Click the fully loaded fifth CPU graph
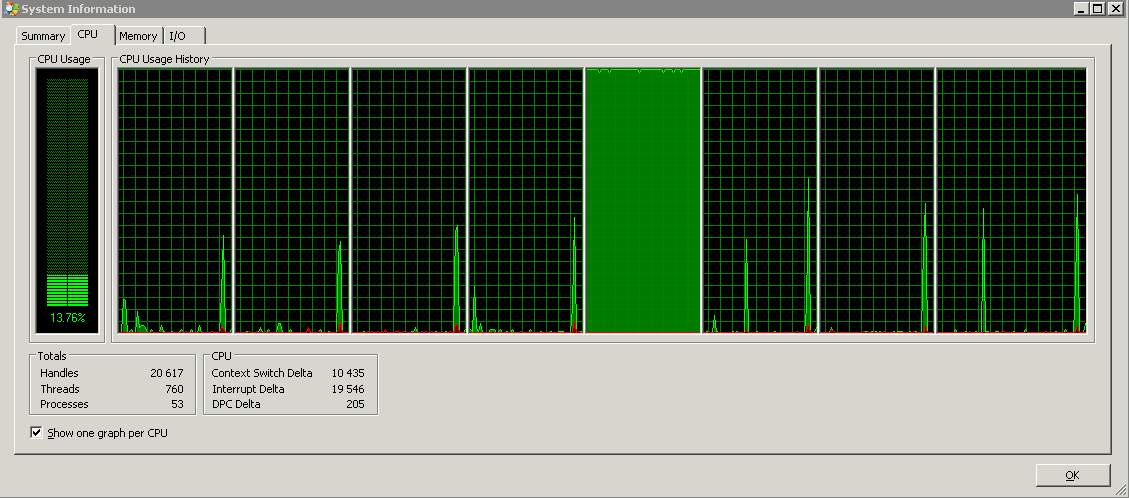Screen dimensions: 1129x498 click(644, 201)
